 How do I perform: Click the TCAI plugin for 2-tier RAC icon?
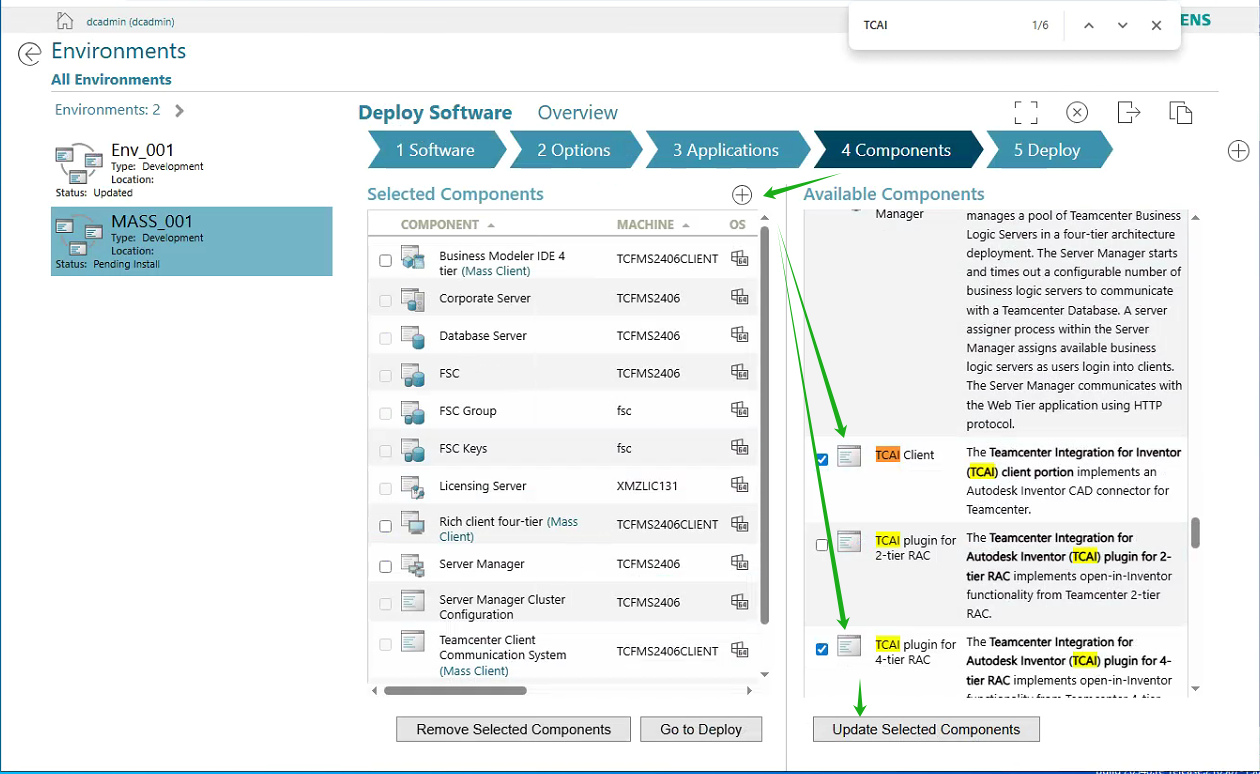click(849, 541)
